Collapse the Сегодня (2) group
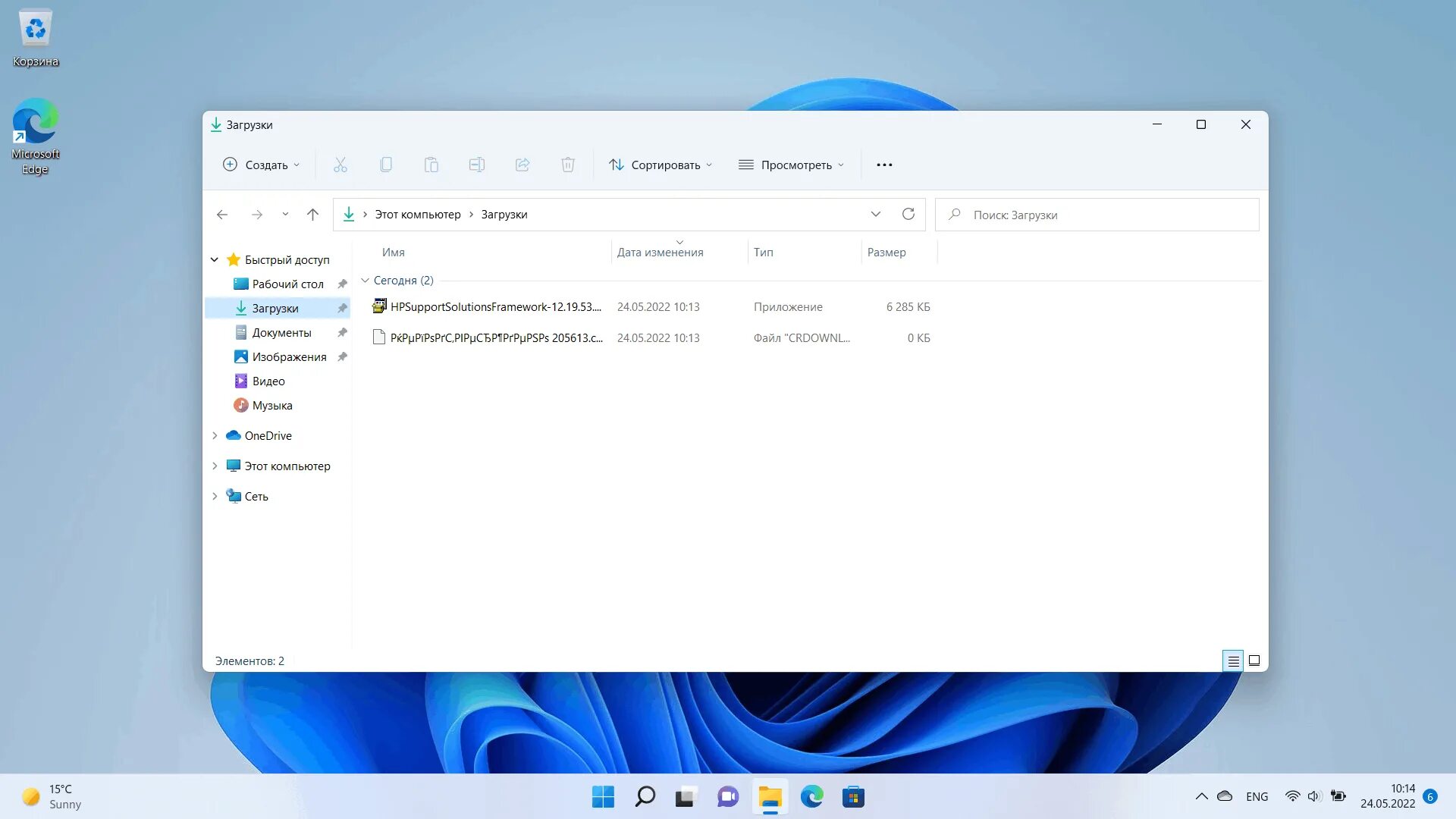 click(365, 281)
